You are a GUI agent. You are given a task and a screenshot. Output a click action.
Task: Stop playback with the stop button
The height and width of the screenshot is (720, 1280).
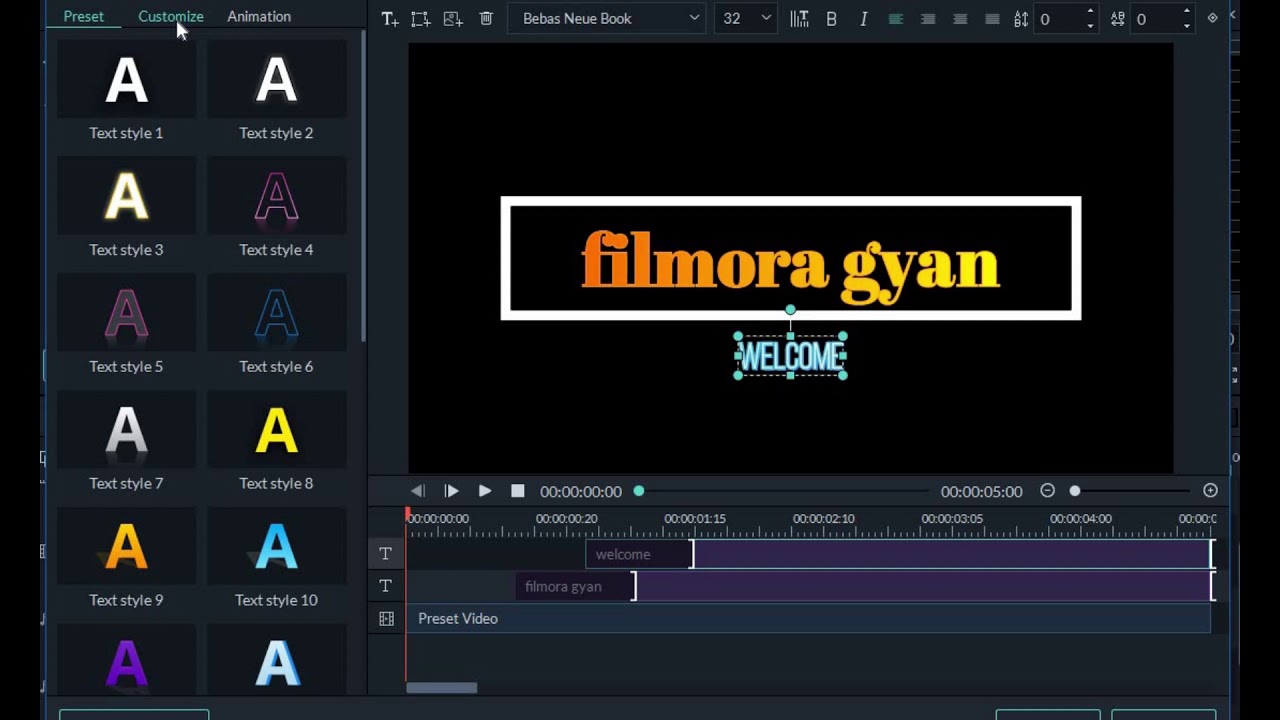tap(517, 491)
